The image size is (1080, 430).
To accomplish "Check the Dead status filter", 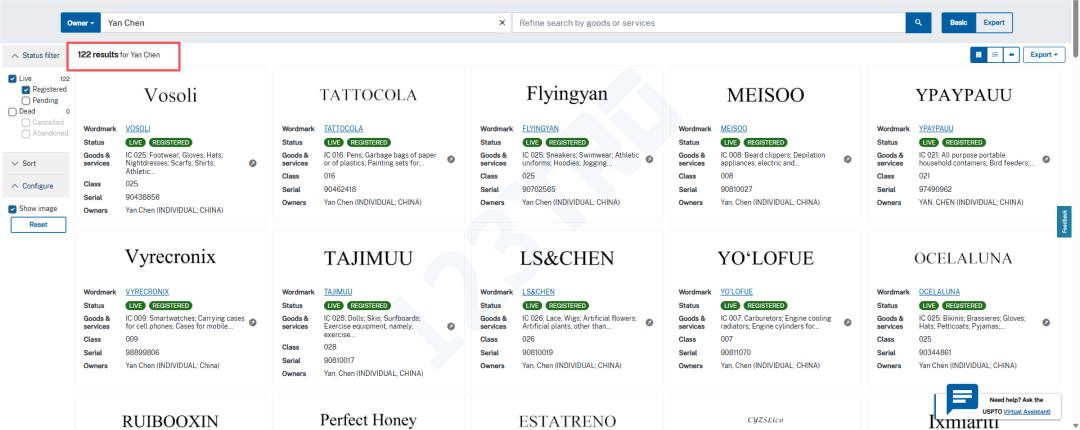I will 12,111.
